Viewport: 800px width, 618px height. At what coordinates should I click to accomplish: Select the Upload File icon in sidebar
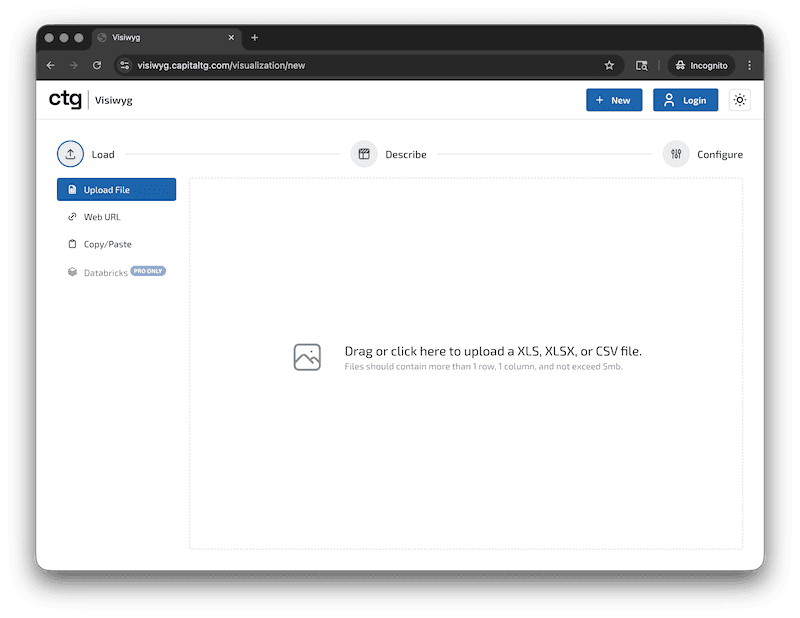72,189
